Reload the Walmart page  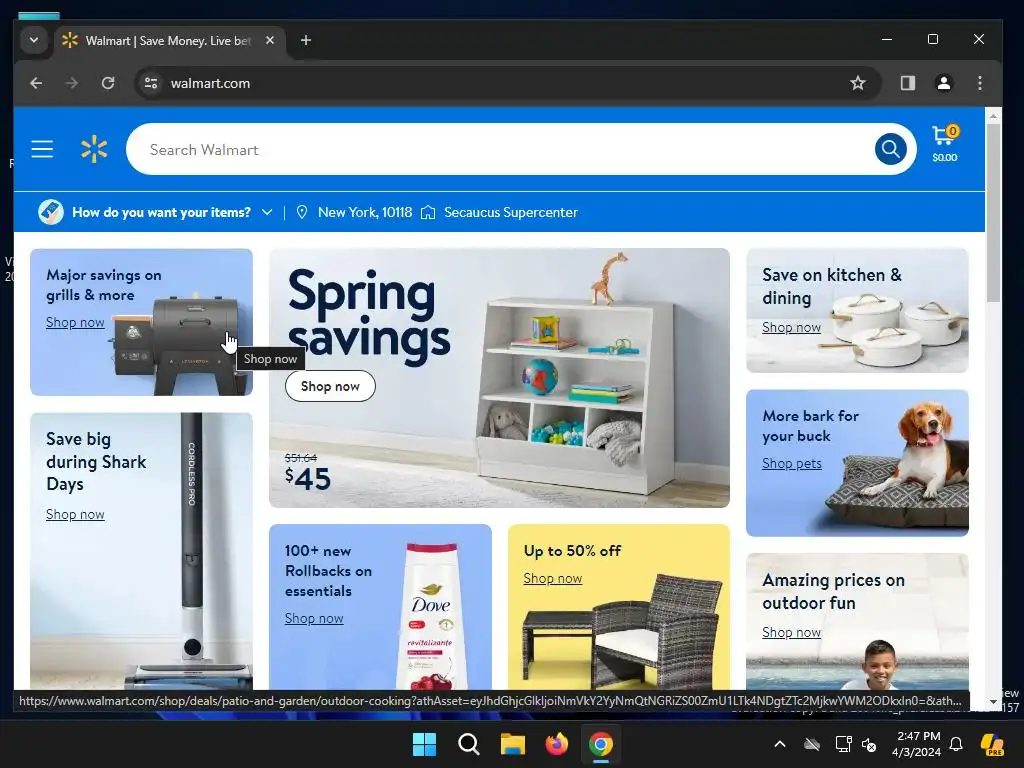tap(108, 83)
